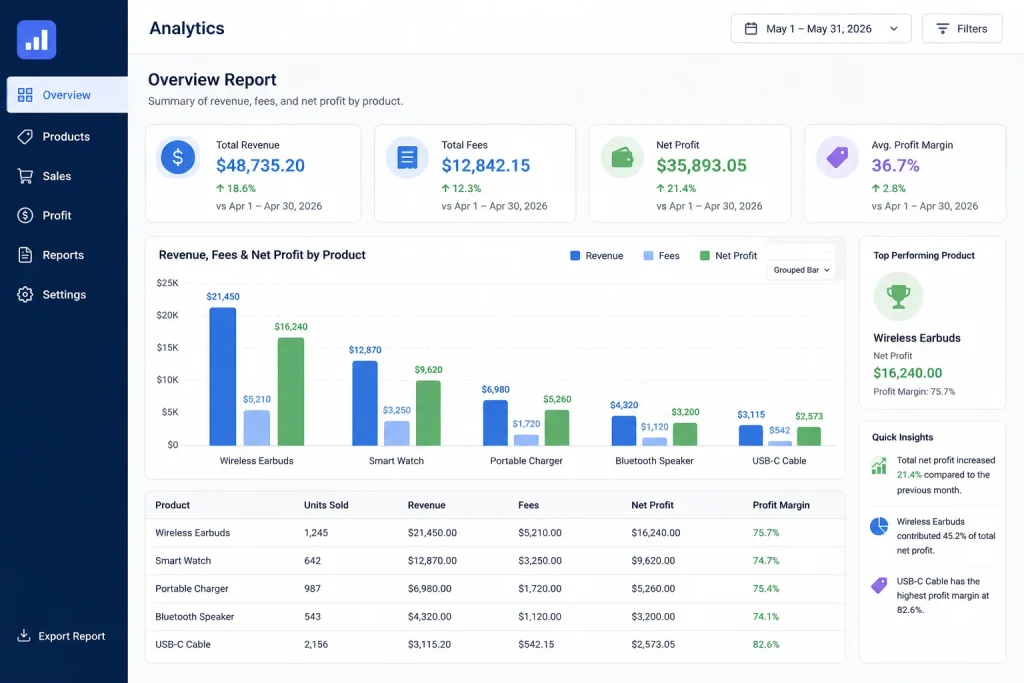The height and width of the screenshot is (683, 1024).
Task: Click the Export Report link
Action: [61, 636]
